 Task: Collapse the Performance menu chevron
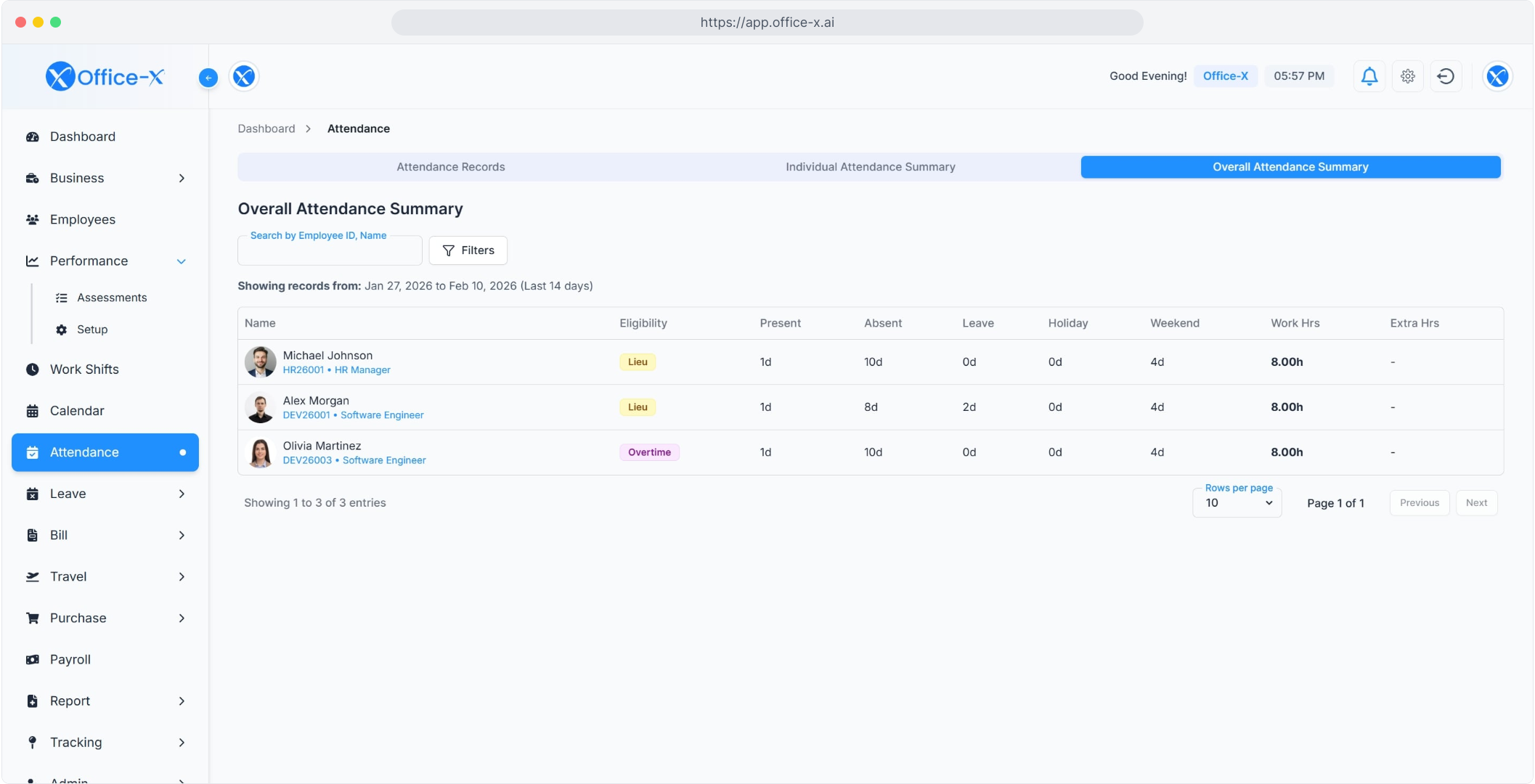coord(182,261)
